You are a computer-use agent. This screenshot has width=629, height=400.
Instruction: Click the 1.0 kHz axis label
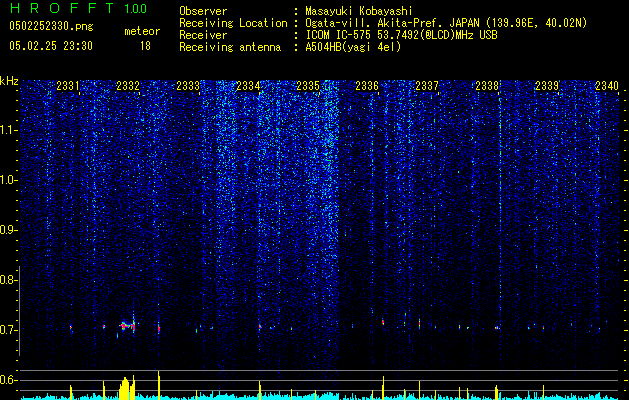point(9,180)
